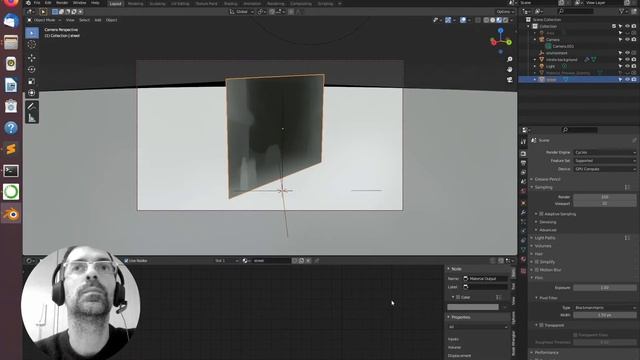
Task: Select the Move tool
Action: [32, 58]
